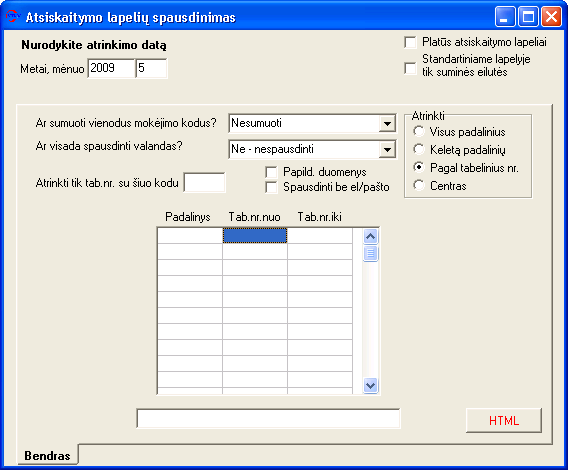Switch to the Bendras tab

pyautogui.click(x=47, y=456)
